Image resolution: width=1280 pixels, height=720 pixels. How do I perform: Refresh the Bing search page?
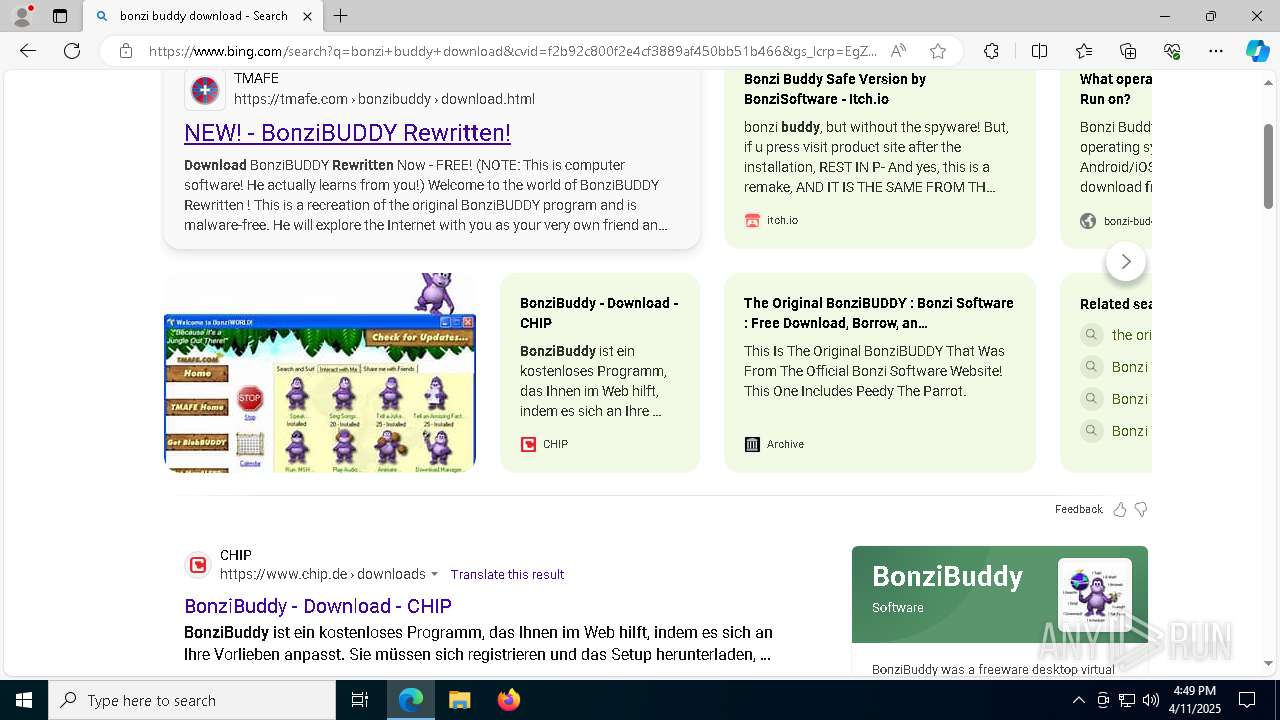72,51
